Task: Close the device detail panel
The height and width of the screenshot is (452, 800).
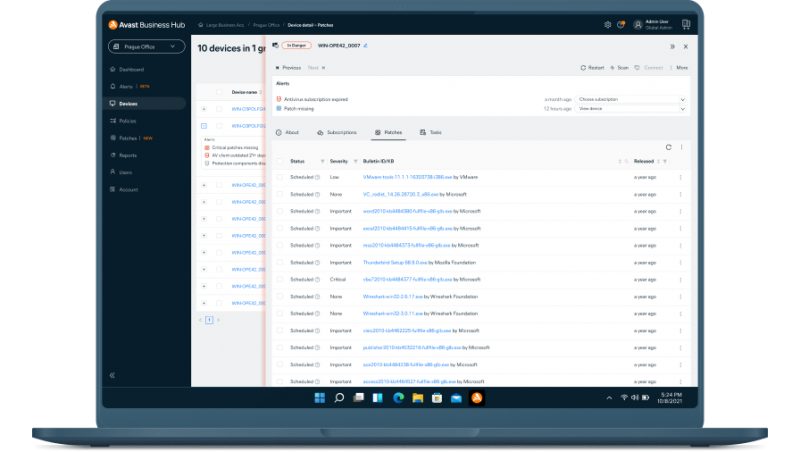Action: pos(686,46)
